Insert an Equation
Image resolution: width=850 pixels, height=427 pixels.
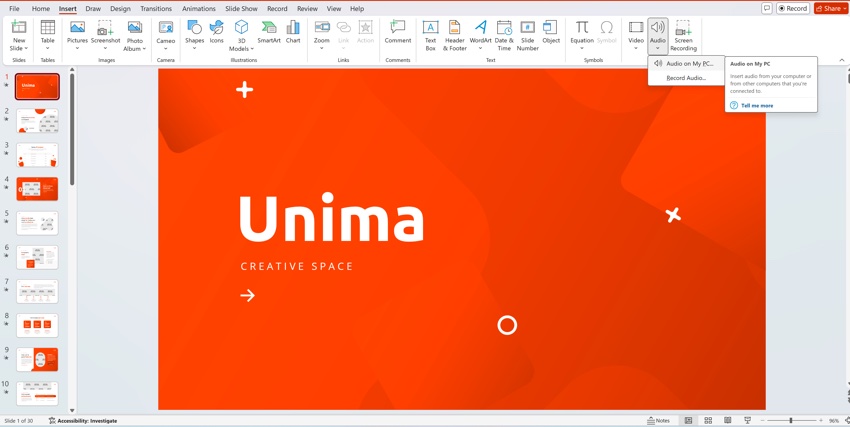tap(582, 36)
